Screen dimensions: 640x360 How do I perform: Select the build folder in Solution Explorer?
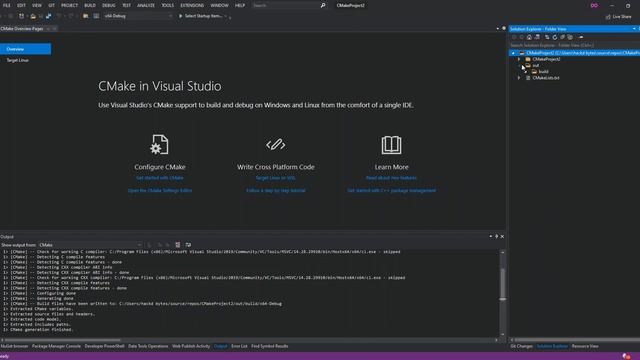(543, 71)
